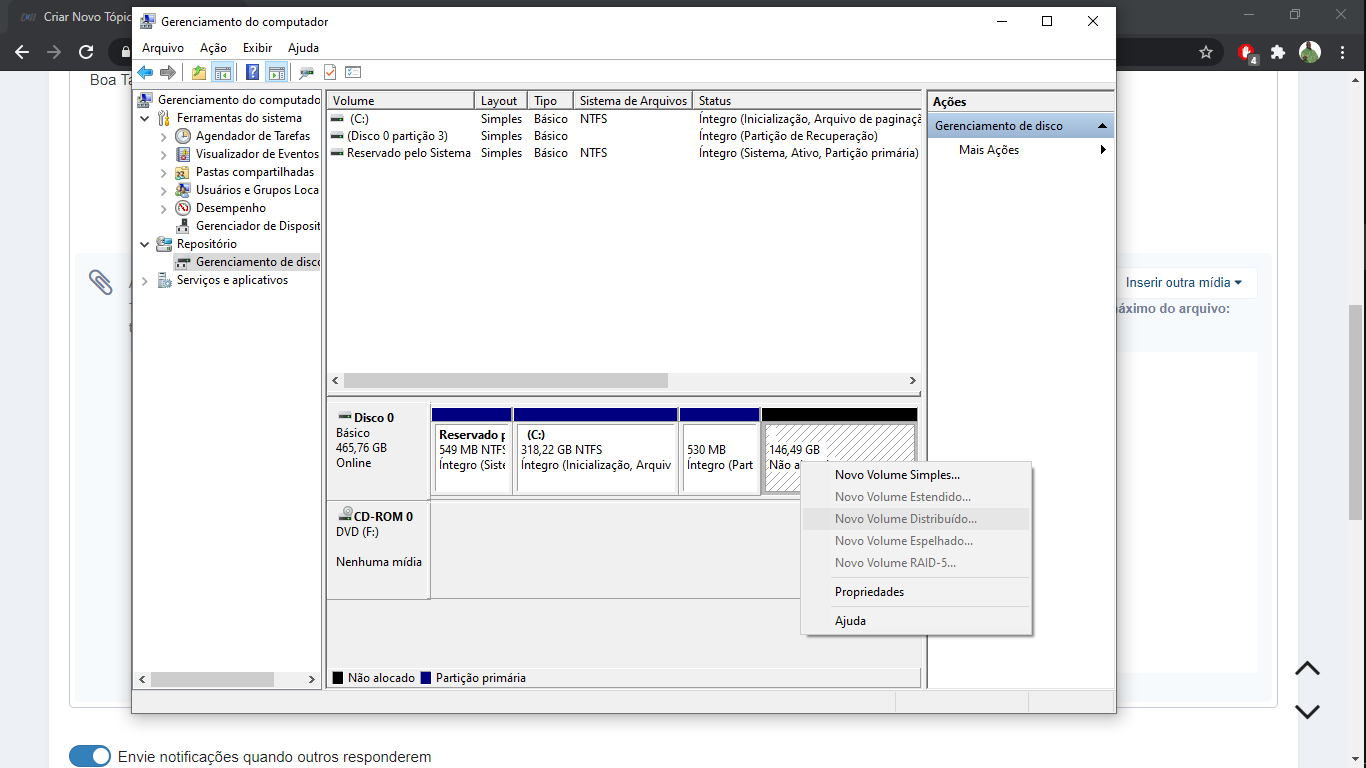Screen dimensions: 1366x768
Task: Choose 'Novo Volume Simples...' from context menu
Action: click(x=916, y=475)
